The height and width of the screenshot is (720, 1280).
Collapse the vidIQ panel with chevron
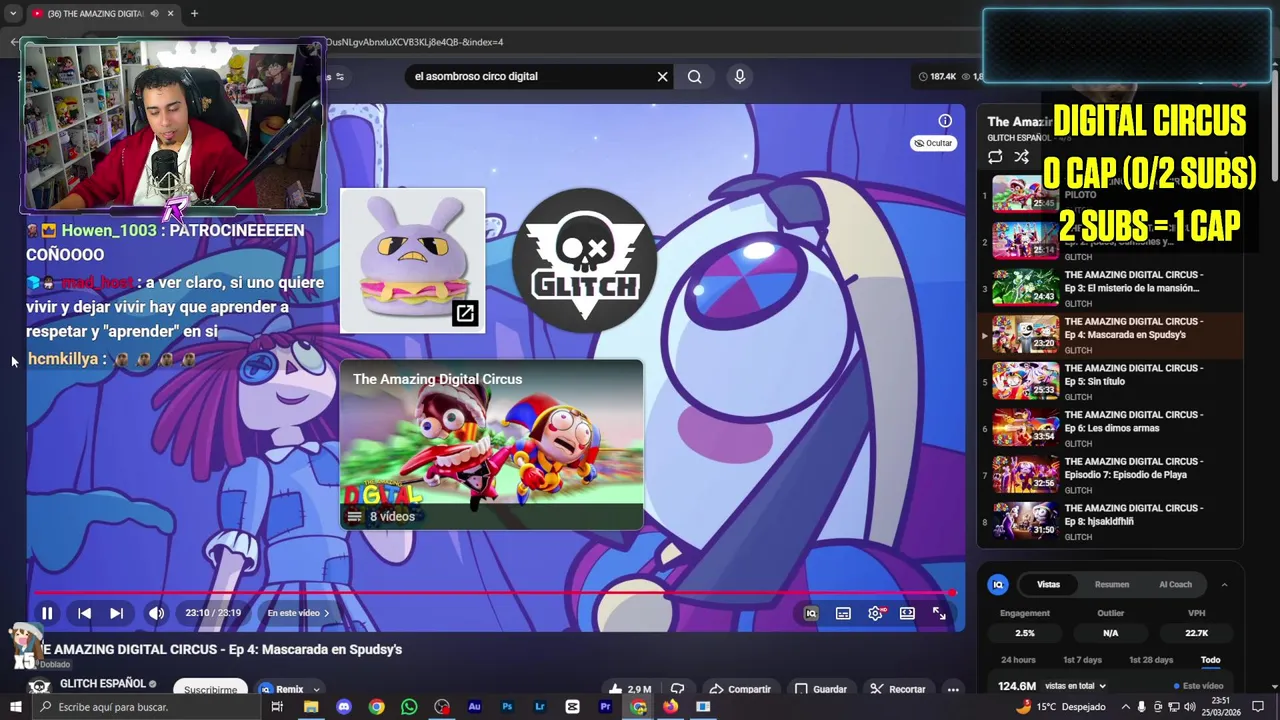click(x=1224, y=585)
